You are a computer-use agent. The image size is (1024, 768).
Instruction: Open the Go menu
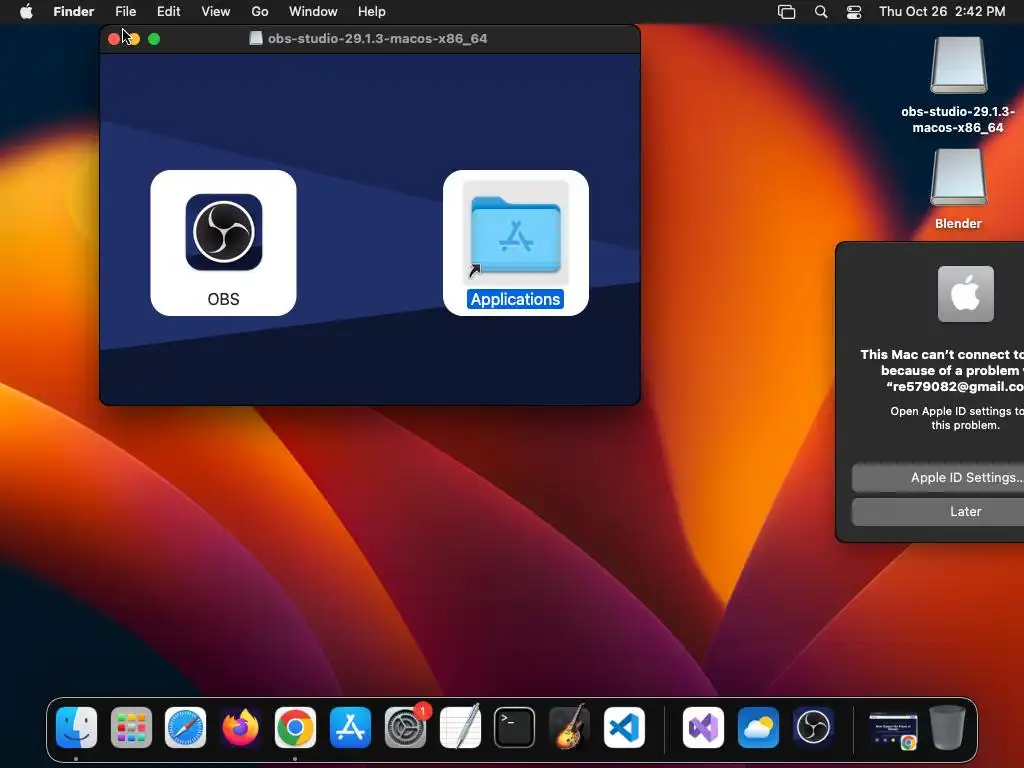260,12
